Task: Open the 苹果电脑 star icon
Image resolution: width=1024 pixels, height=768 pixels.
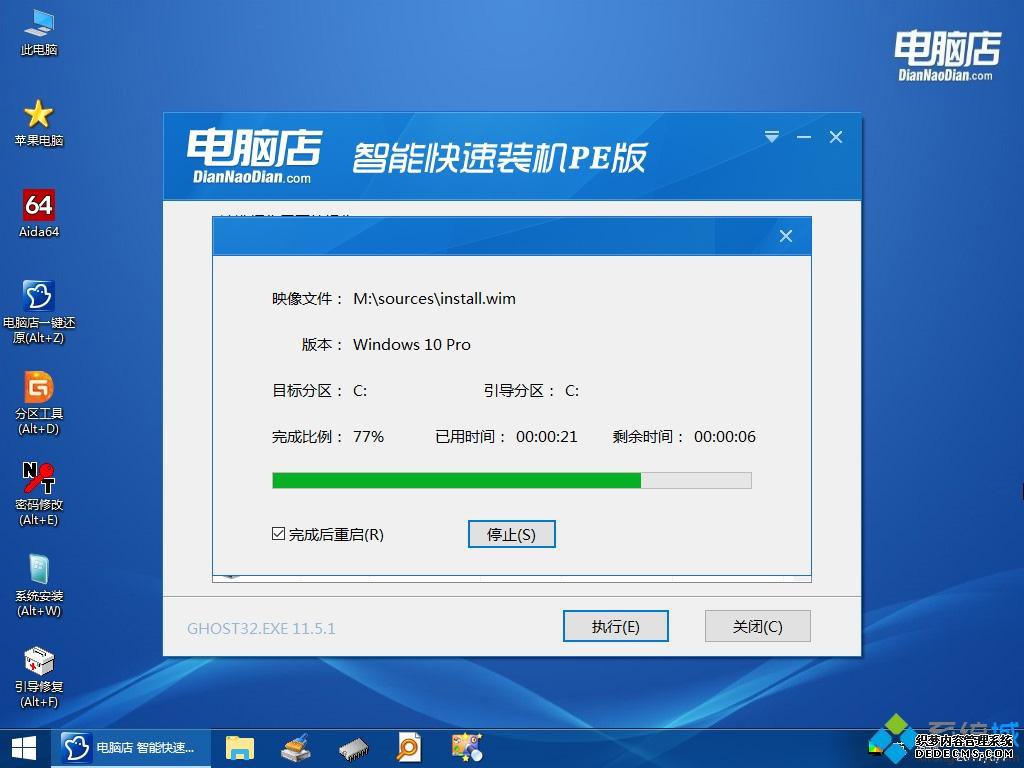Action: tap(39, 123)
